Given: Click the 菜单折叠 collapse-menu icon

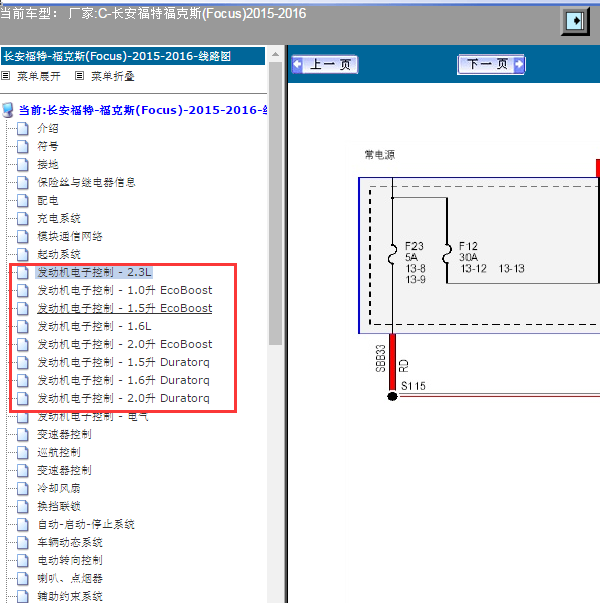Looking at the screenshot, I should (x=79, y=76).
